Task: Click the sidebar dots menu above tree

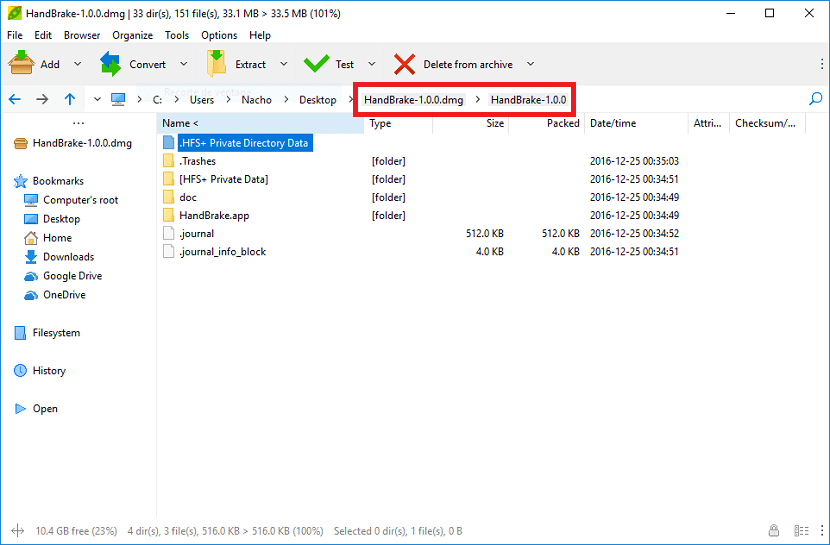Action: click(x=78, y=123)
